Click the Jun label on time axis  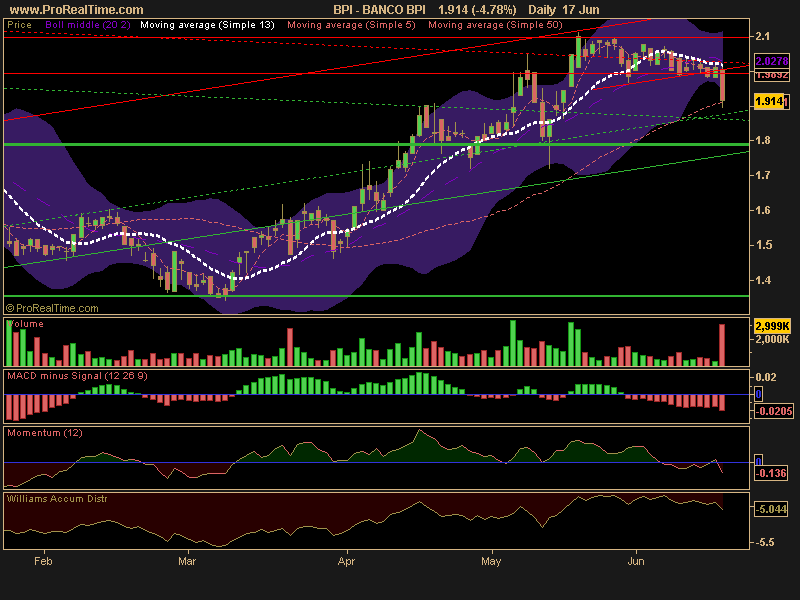tap(636, 561)
